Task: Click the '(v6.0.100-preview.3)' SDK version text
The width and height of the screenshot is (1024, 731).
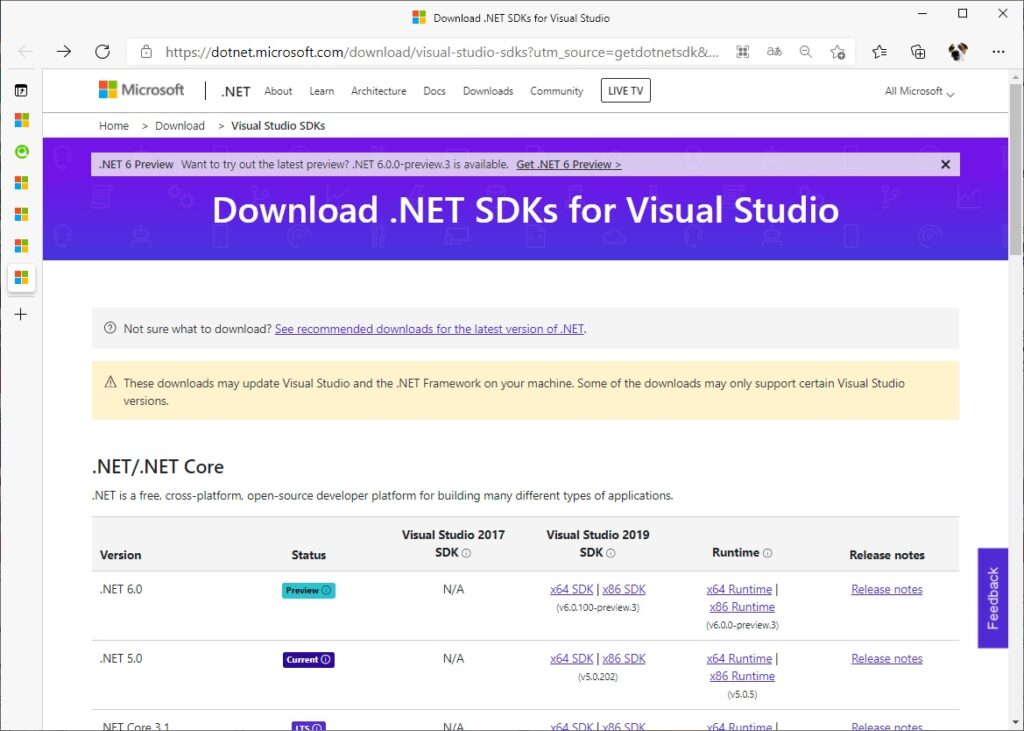Action: tap(598, 608)
